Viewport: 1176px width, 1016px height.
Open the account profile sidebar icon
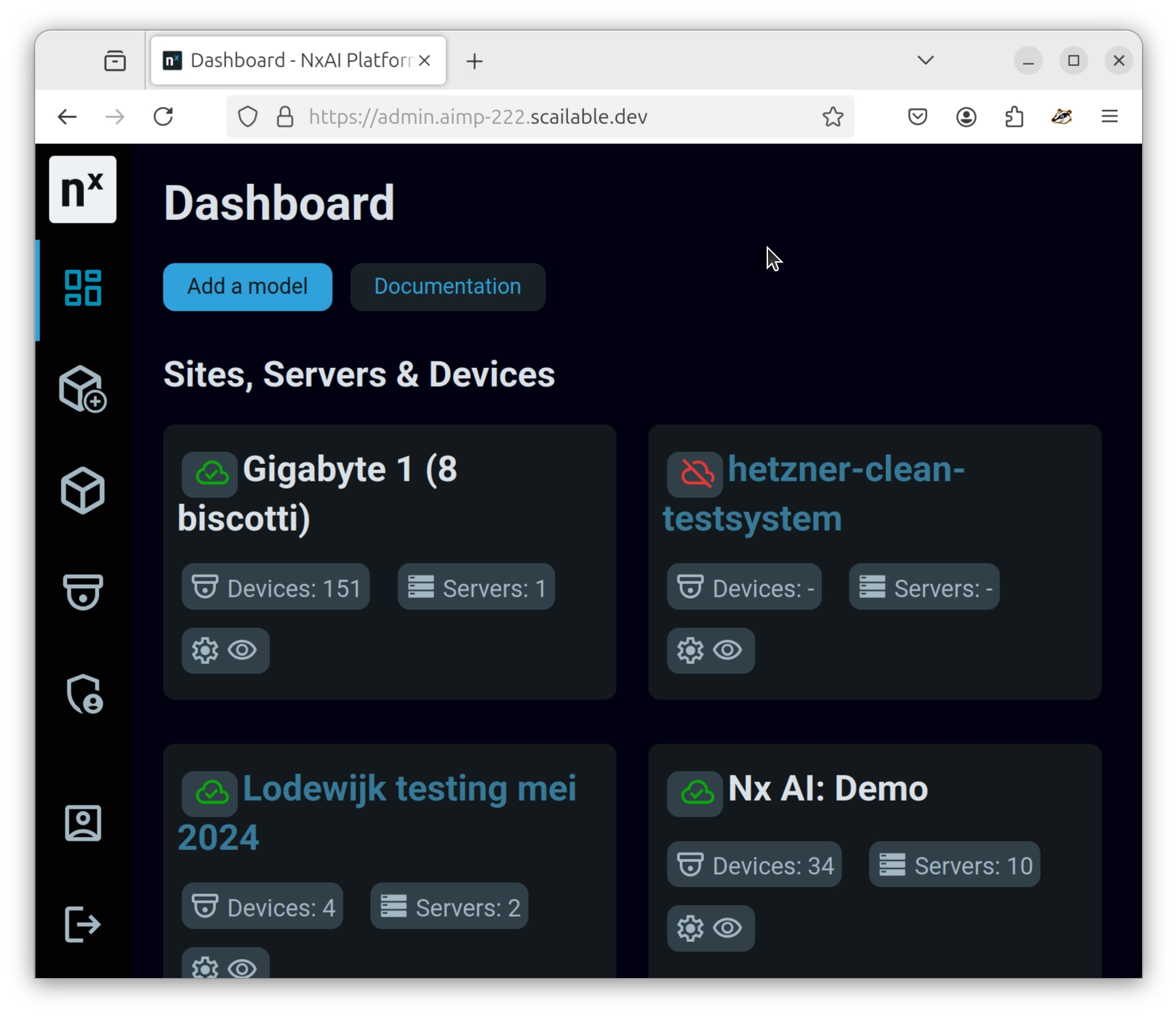[x=83, y=823]
